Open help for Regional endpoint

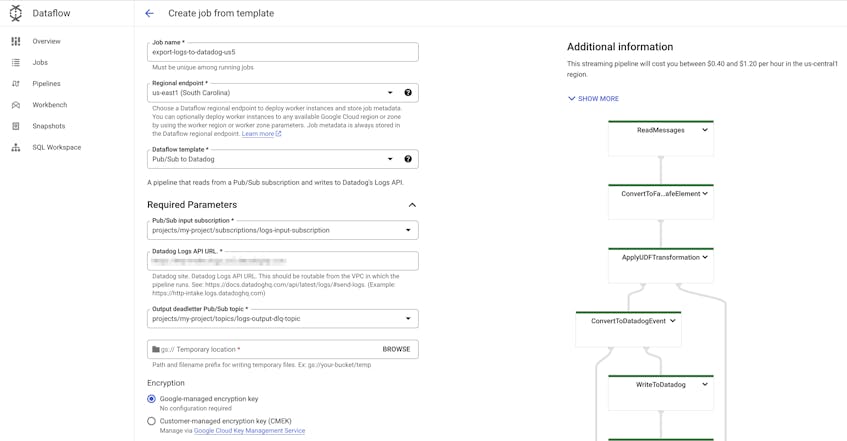pyautogui.click(x=408, y=92)
